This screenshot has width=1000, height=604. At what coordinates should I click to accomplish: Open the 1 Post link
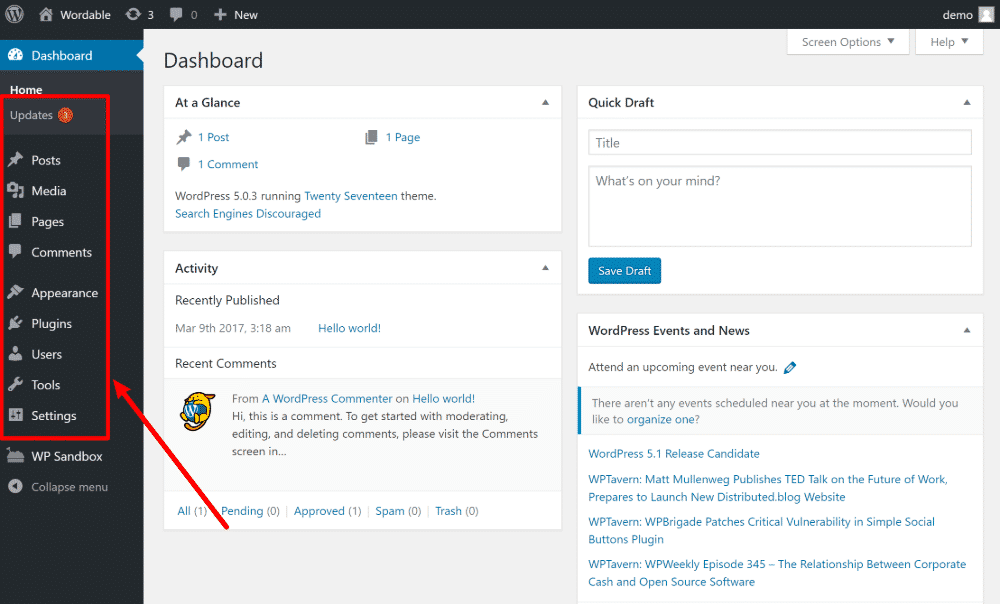pos(213,137)
